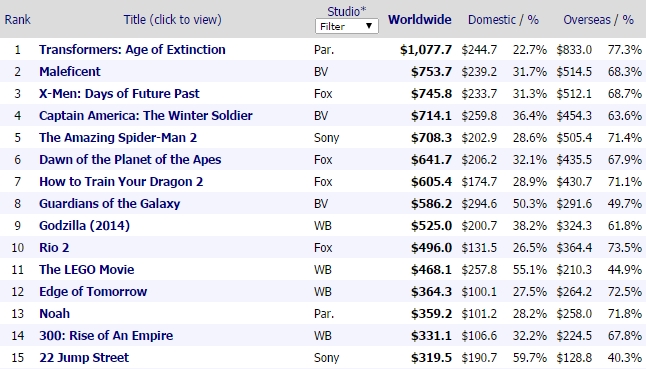Sort by the Rank column header

(18, 20)
